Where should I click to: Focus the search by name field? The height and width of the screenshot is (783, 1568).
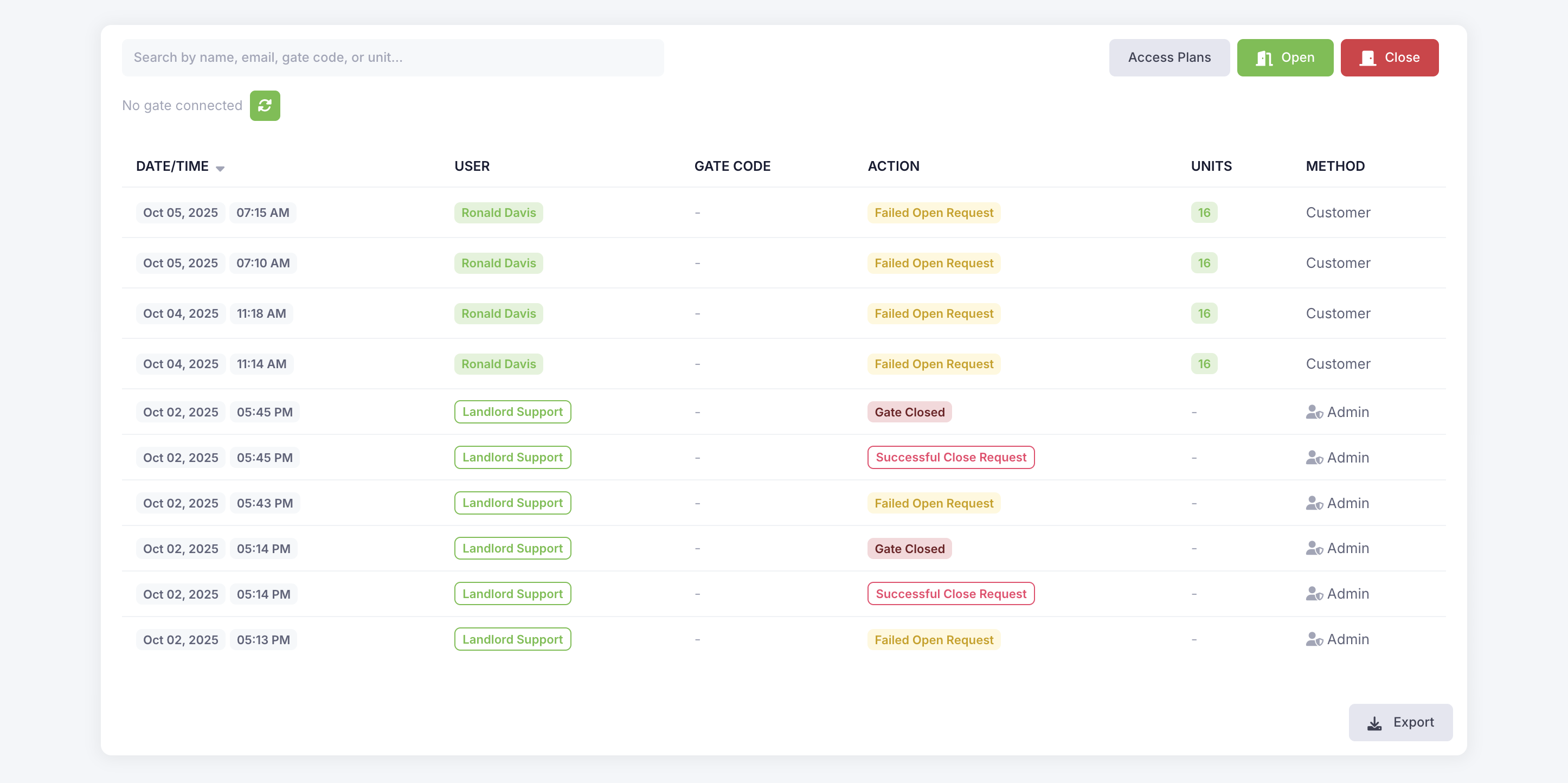tap(393, 58)
